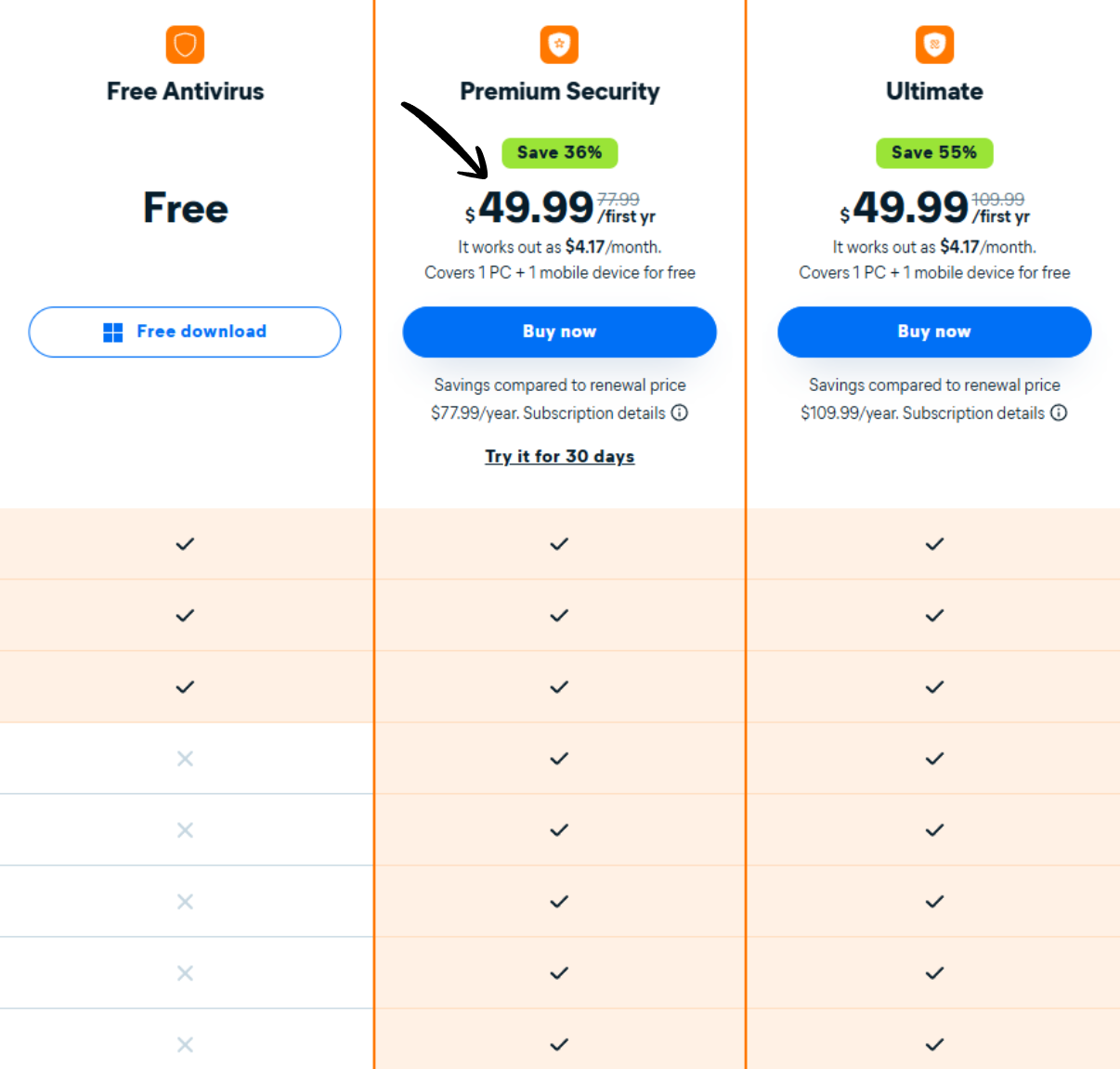Open the Premium Security subscription details info icon
Image resolution: width=1120 pixels, height=1069 pixels.
[x=680, y=412]
